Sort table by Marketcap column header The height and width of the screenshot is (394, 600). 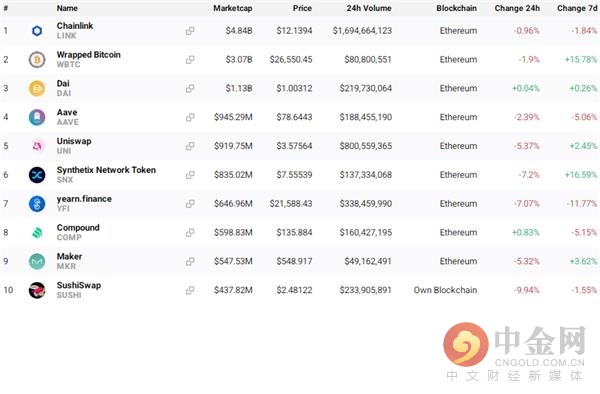[x=233, y=8]
